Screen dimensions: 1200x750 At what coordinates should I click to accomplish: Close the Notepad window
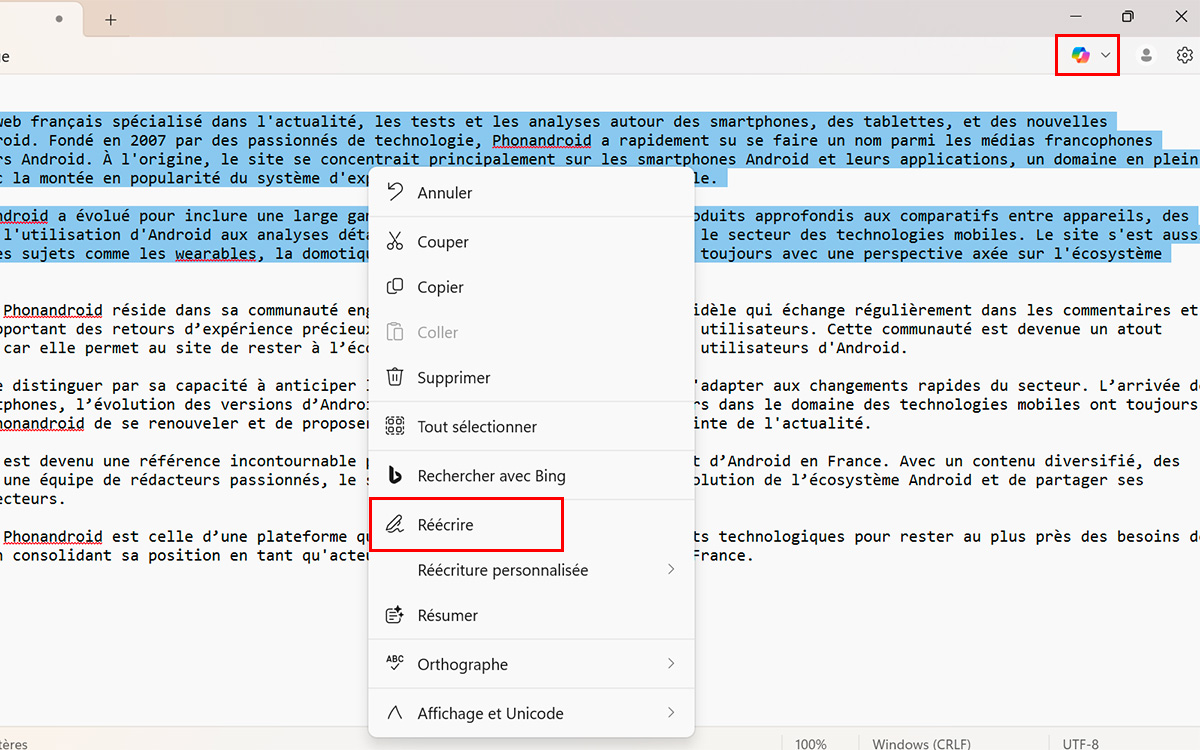(1180, 17)
